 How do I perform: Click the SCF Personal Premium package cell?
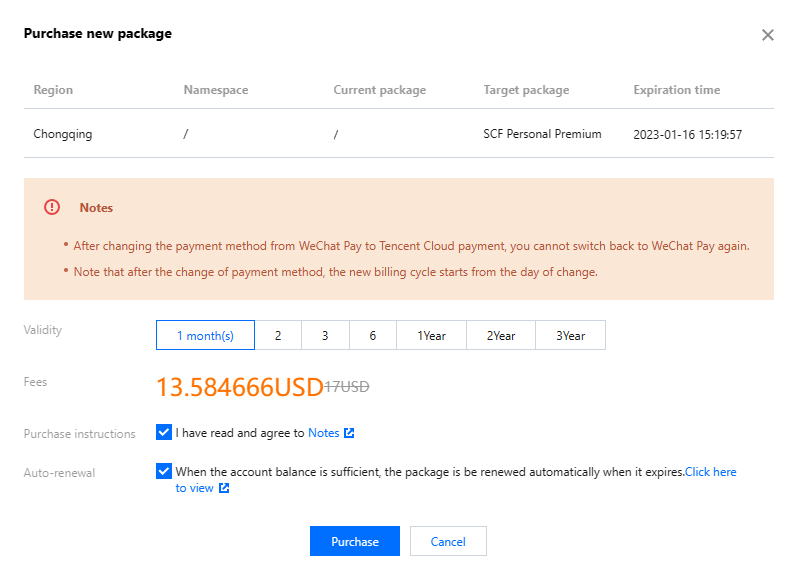542,134
